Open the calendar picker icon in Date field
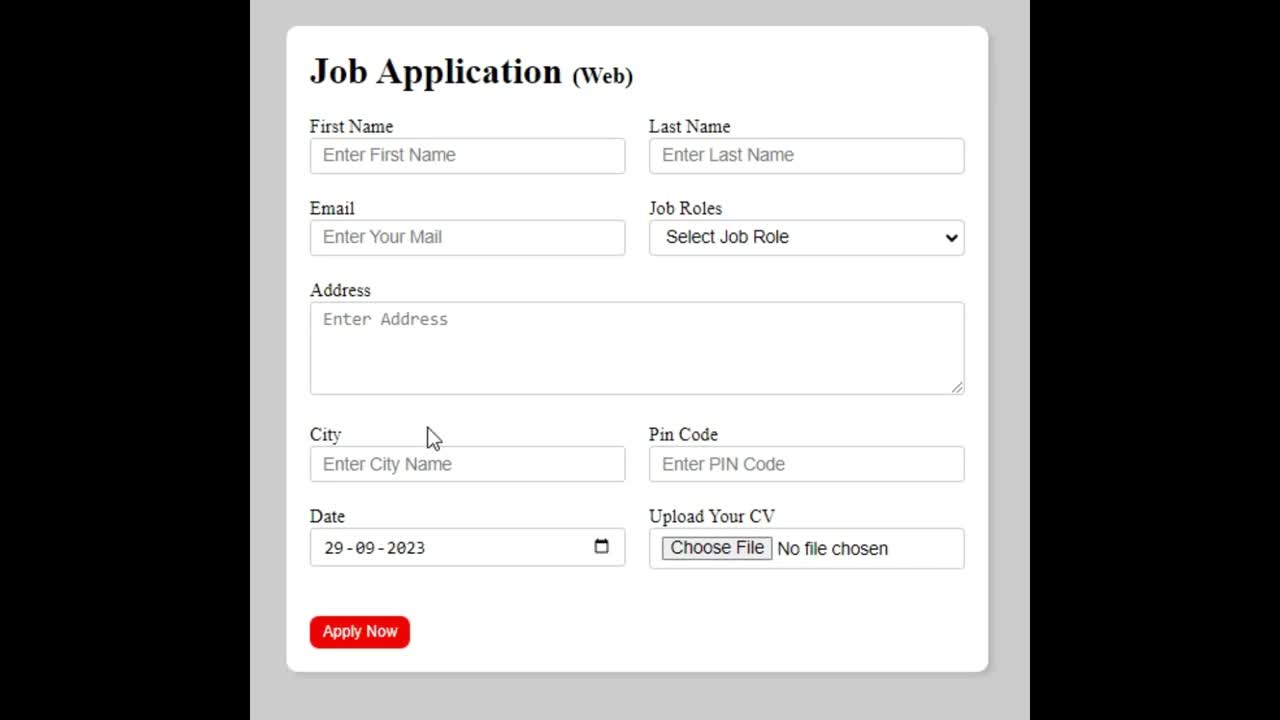This screenshot has height=720, width=1280. click(601, 546)
